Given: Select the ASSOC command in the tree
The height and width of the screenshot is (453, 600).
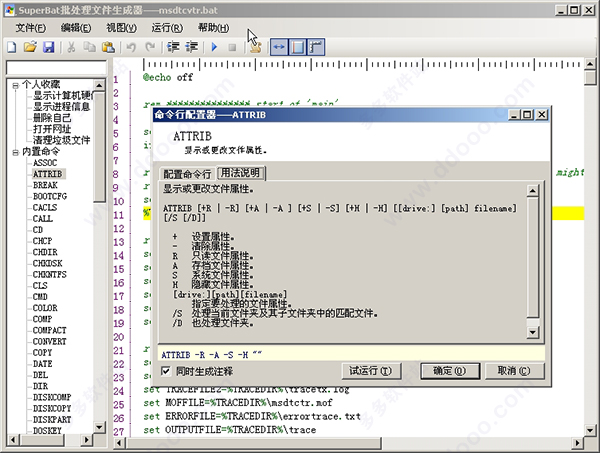Looking at the screenshot, I should point(45,163).
